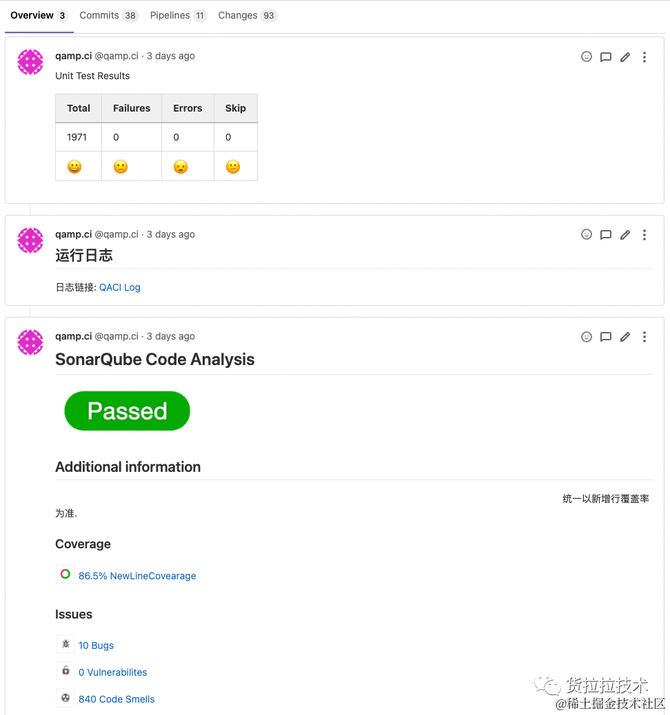670x715 pixels.
Task: Open the QACI Log link
Action: 119,287
